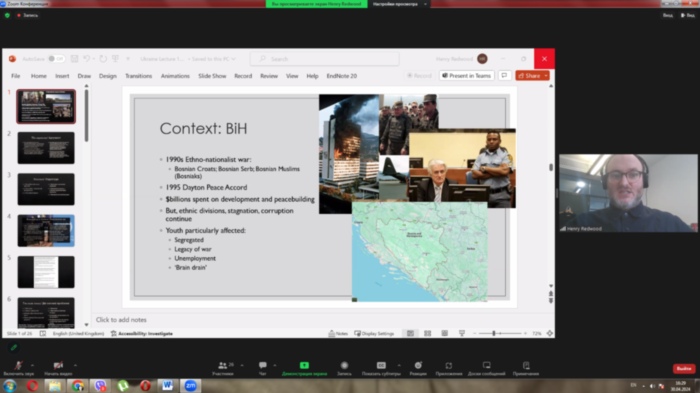
Task: Click the Reactions icon in Zoom toolbar
Action: tap(418, 368)
